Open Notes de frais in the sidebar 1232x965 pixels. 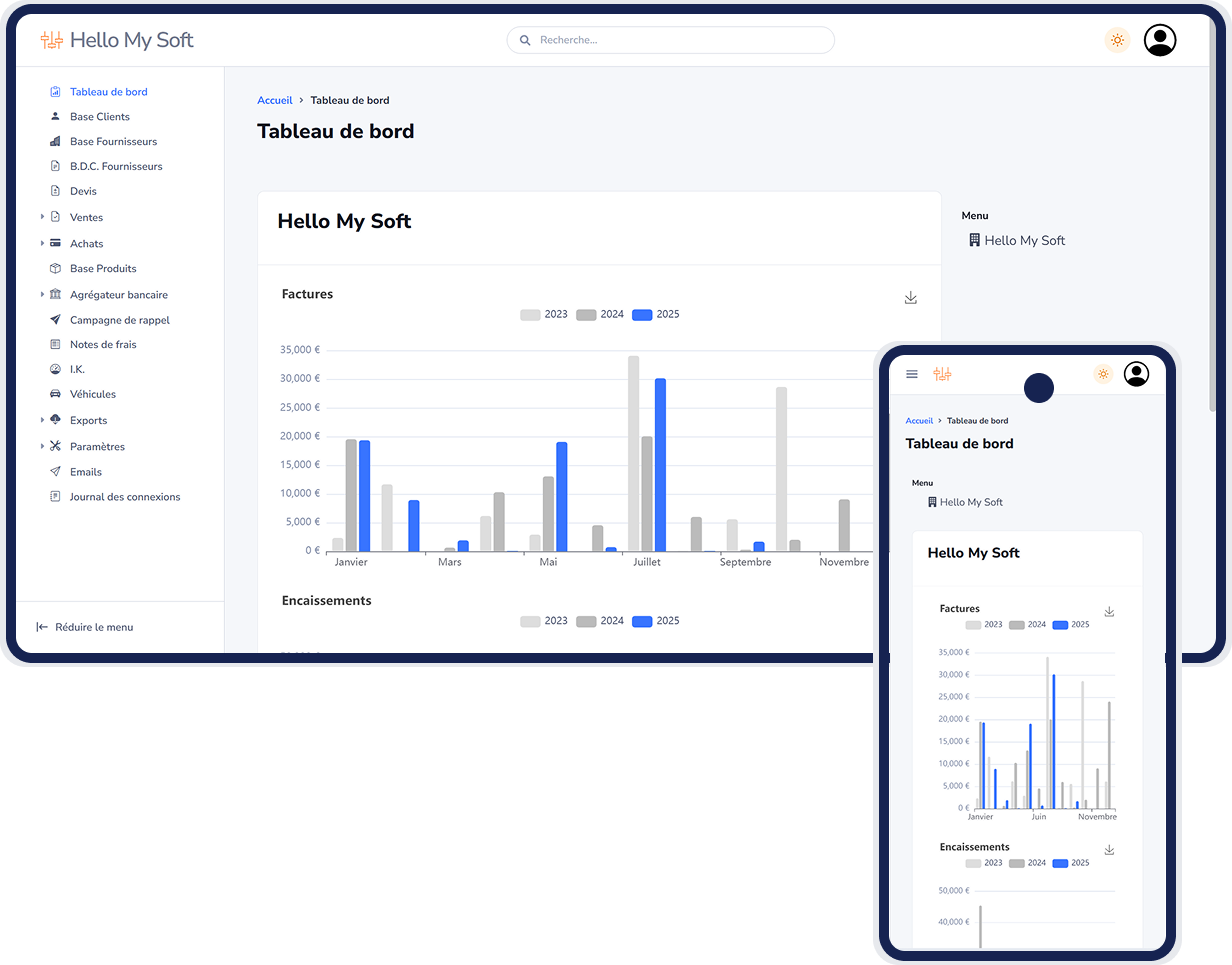(x=103, y=344)
